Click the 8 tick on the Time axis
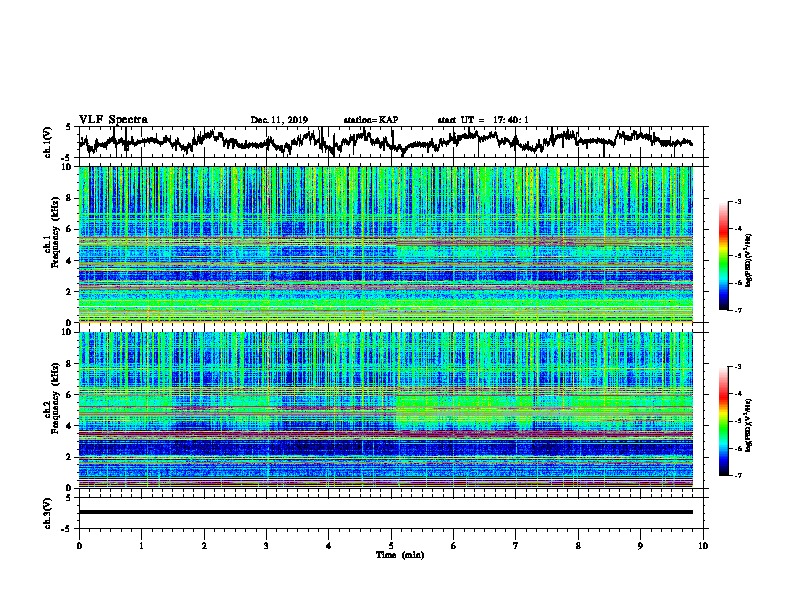Image resolution: width=792 pixels, height=612 pixels. tap(578, 545)
